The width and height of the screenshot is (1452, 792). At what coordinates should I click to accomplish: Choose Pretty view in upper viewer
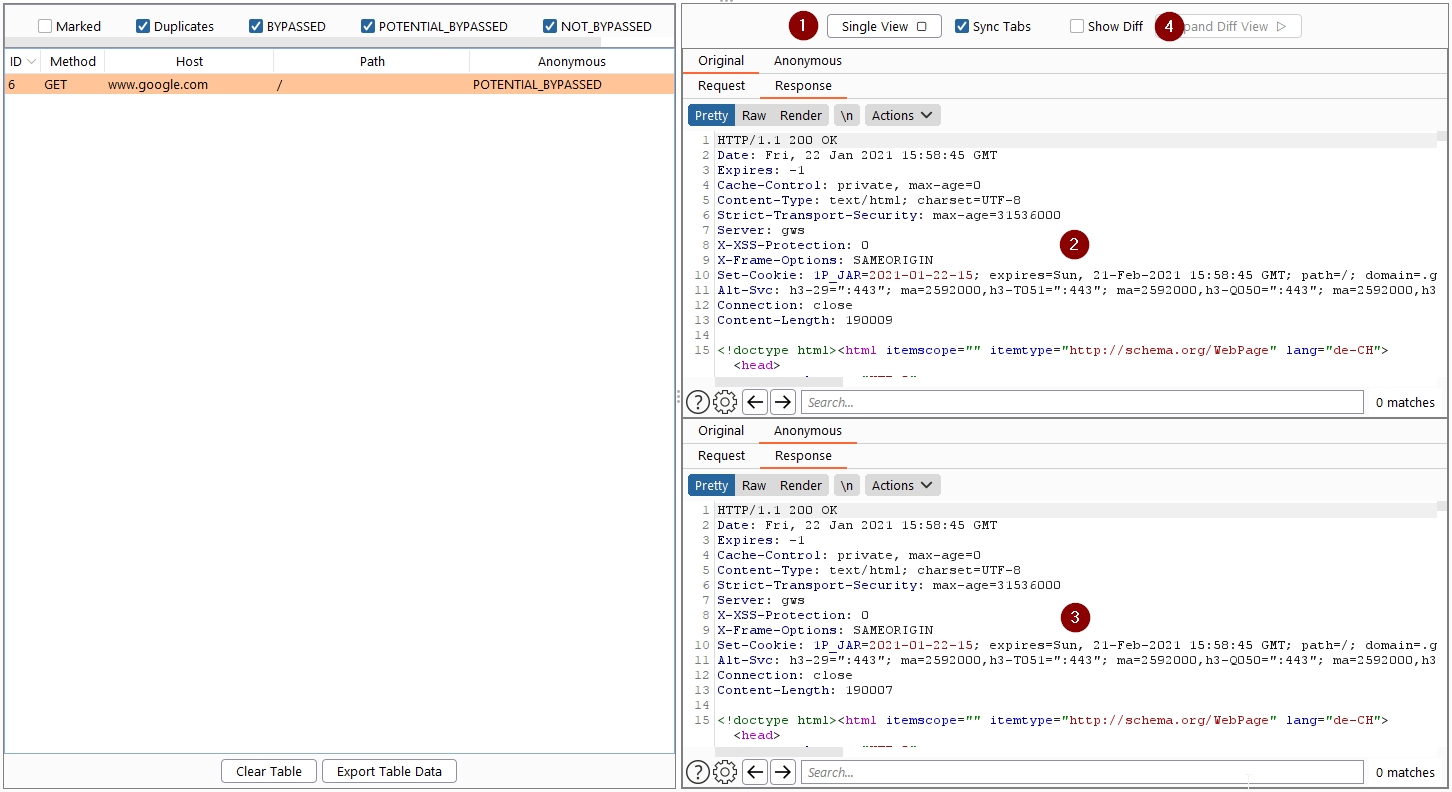point(711,115)
